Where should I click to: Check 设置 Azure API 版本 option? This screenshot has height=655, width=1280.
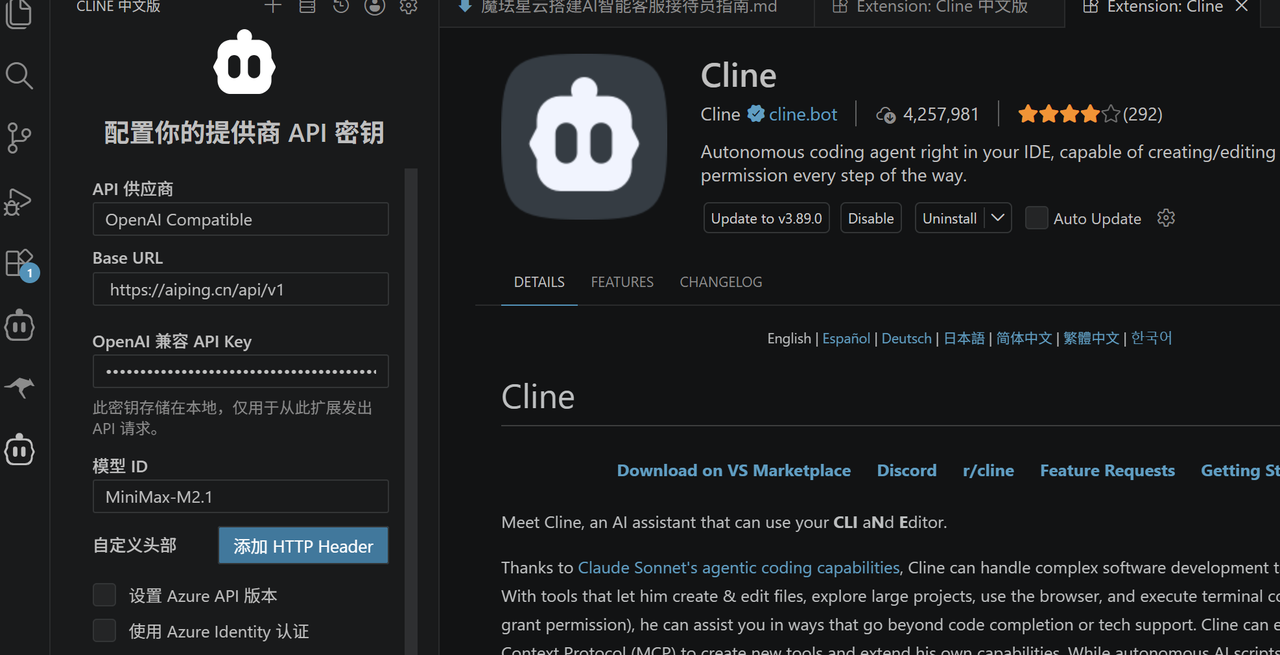point(104,595)
